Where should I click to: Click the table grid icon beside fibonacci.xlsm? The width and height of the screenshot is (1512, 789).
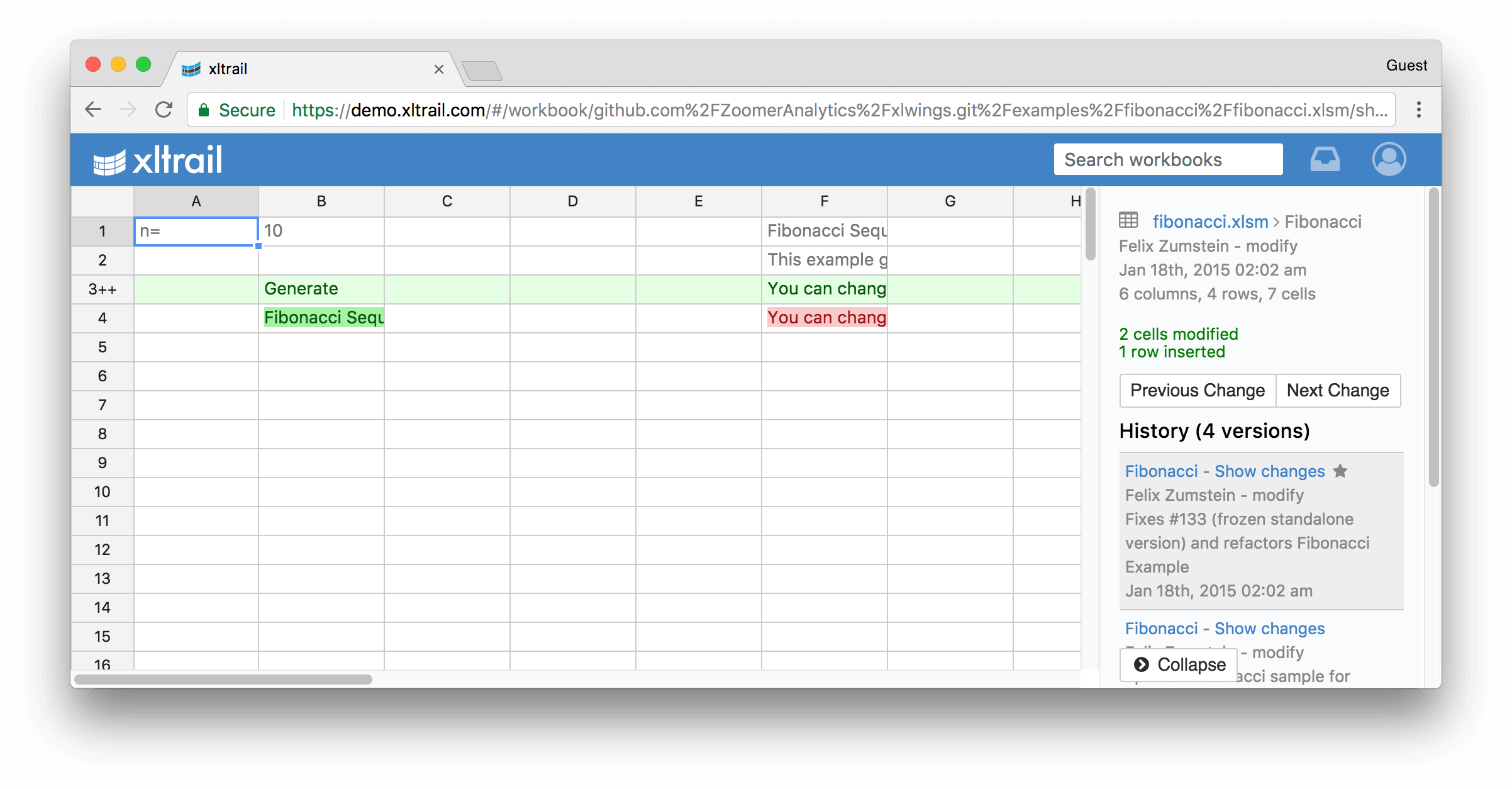1128,220
